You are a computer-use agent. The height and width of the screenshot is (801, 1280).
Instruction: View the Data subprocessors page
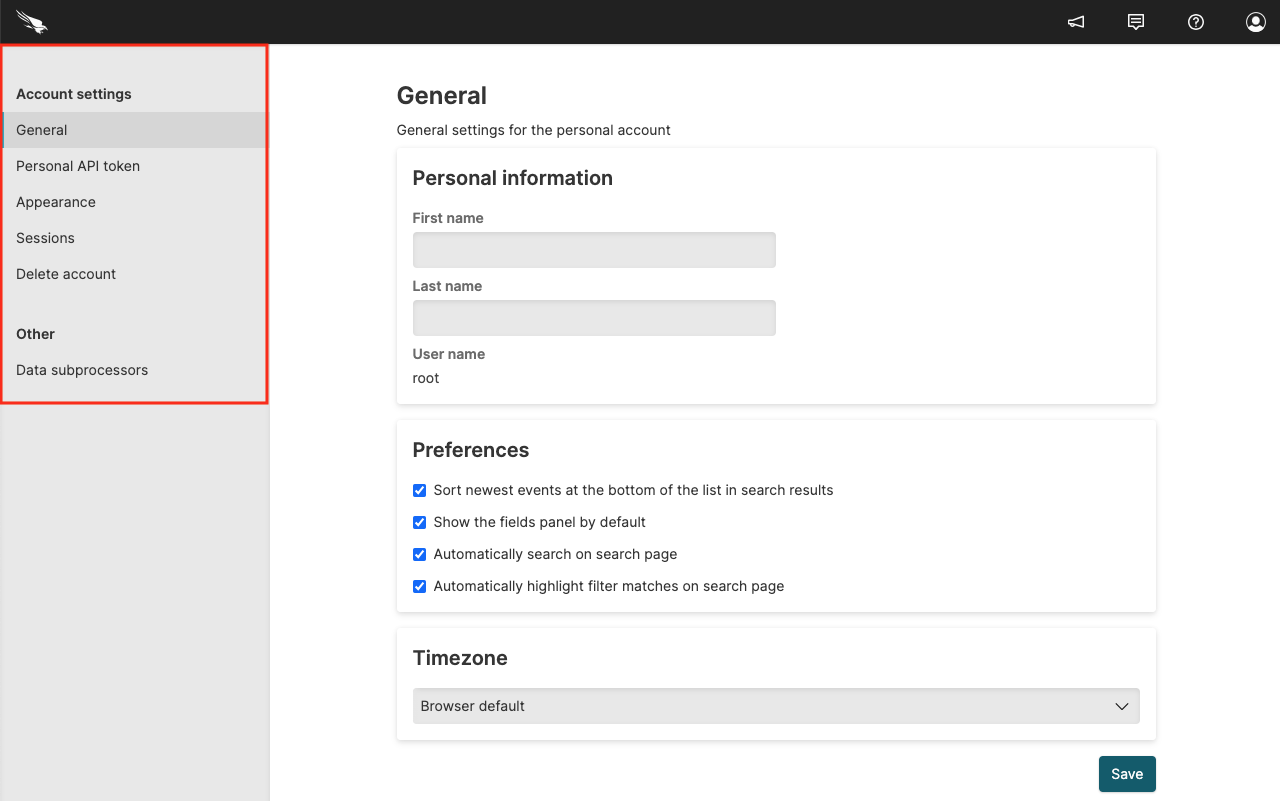tap(81, 370)
